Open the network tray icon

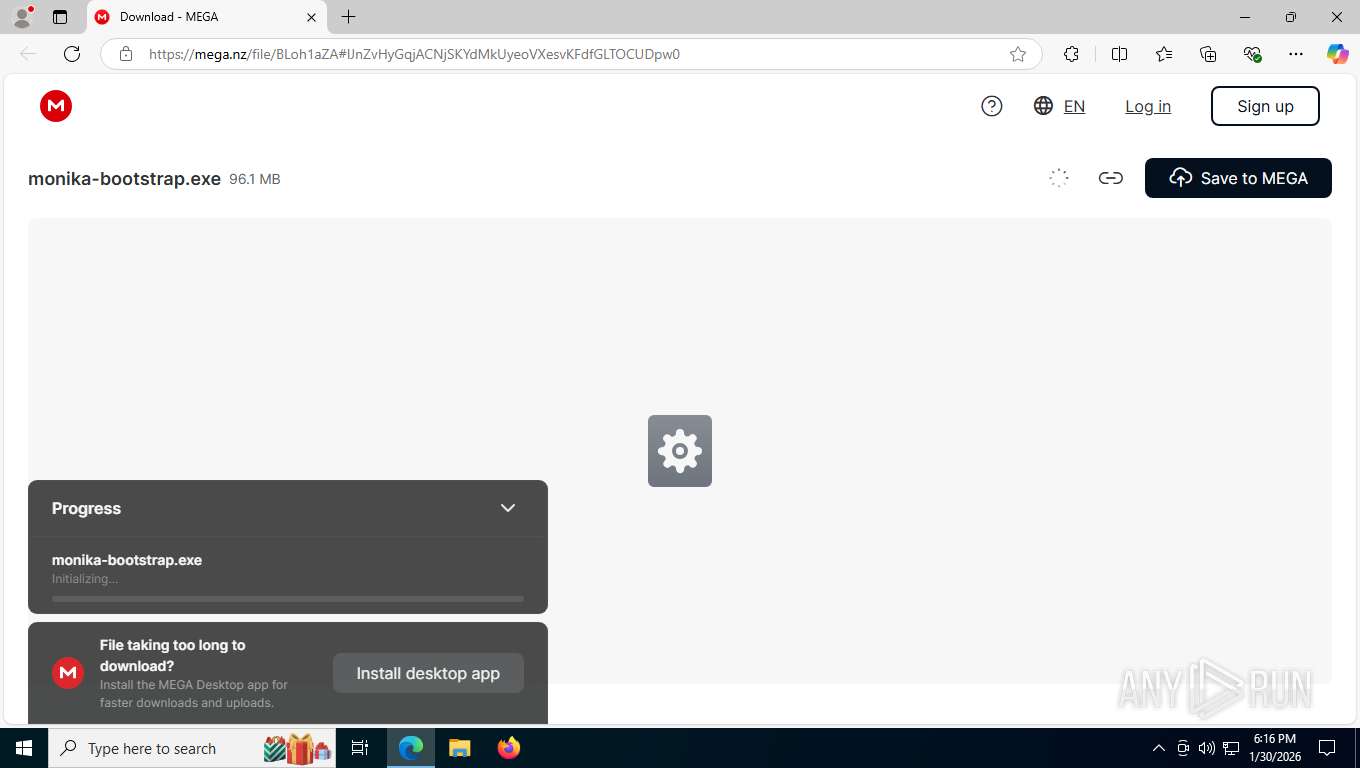[x=1231, y=748]
